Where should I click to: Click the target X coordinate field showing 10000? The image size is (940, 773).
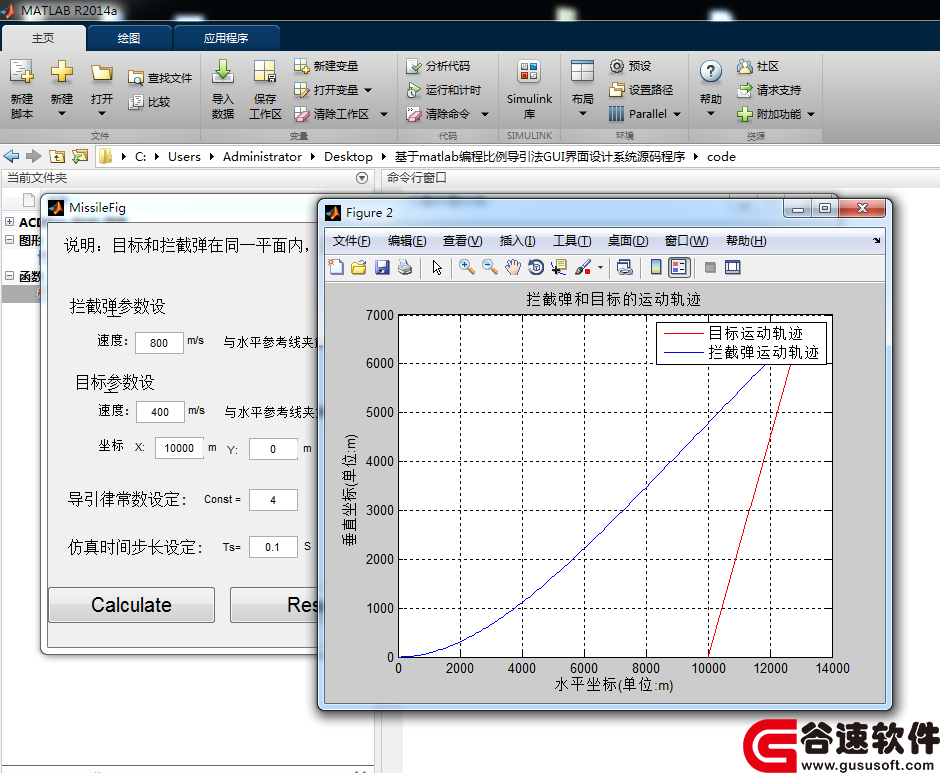(179, 448)
